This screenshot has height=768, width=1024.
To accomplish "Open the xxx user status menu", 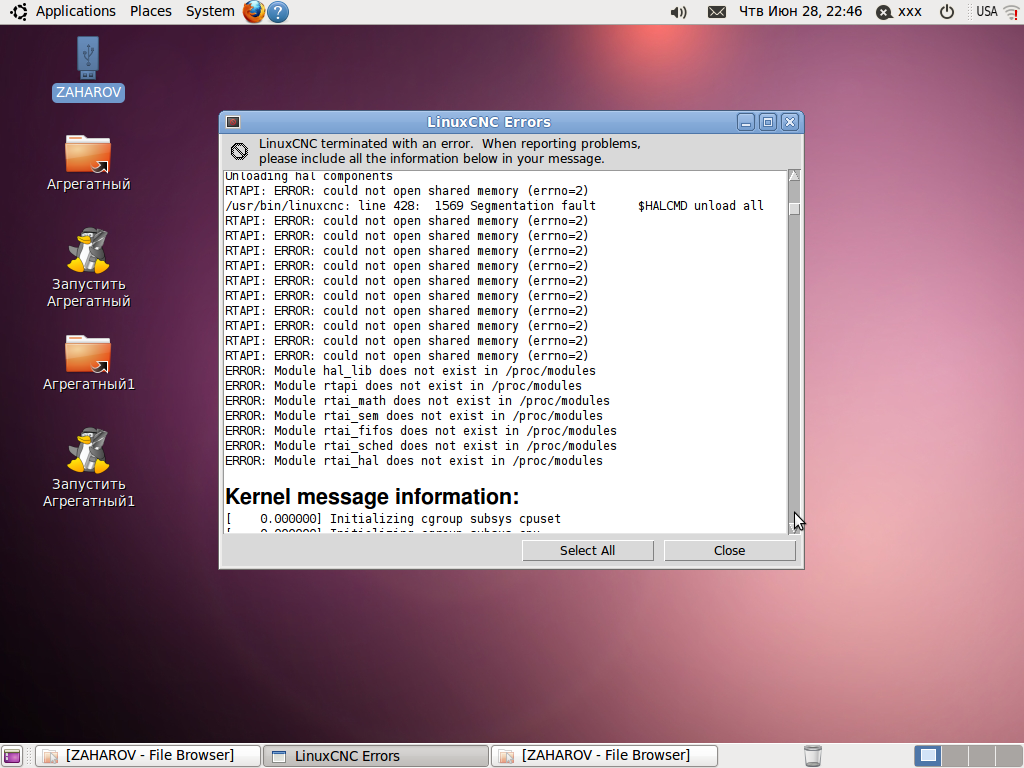I will point(899,12).
